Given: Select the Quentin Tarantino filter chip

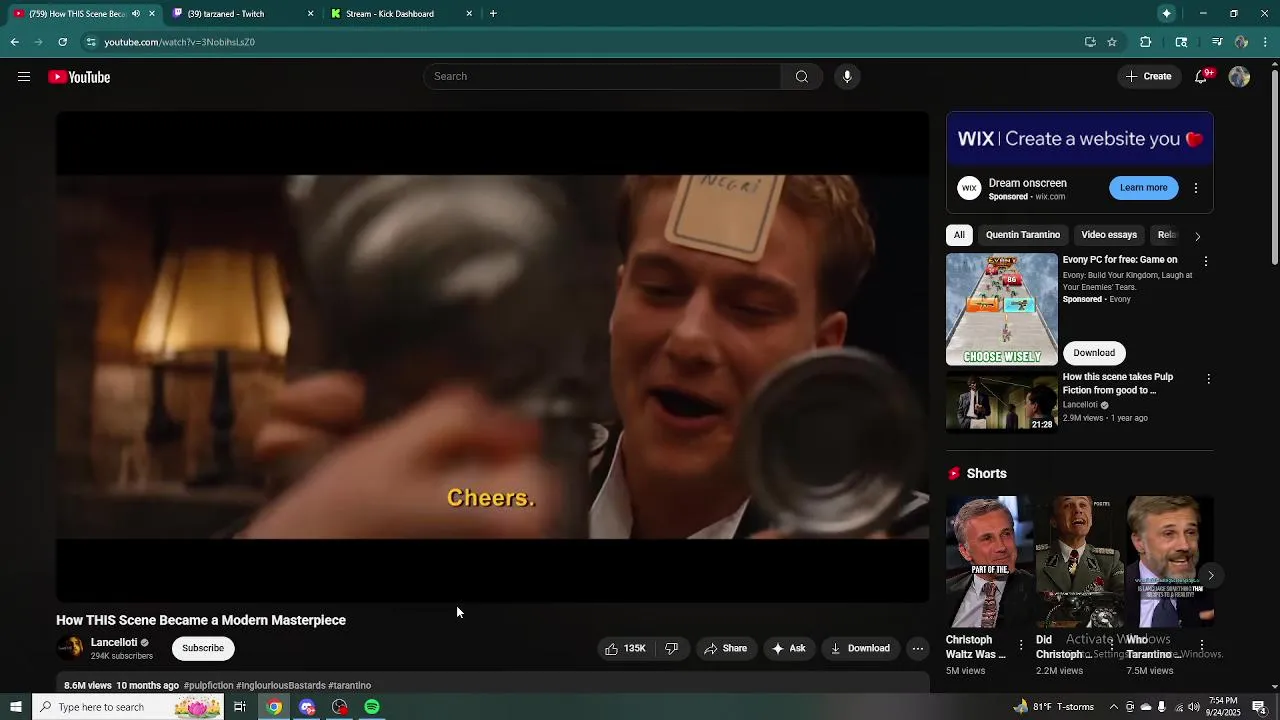Looking at the screenshot, I should pos(1022,235).
